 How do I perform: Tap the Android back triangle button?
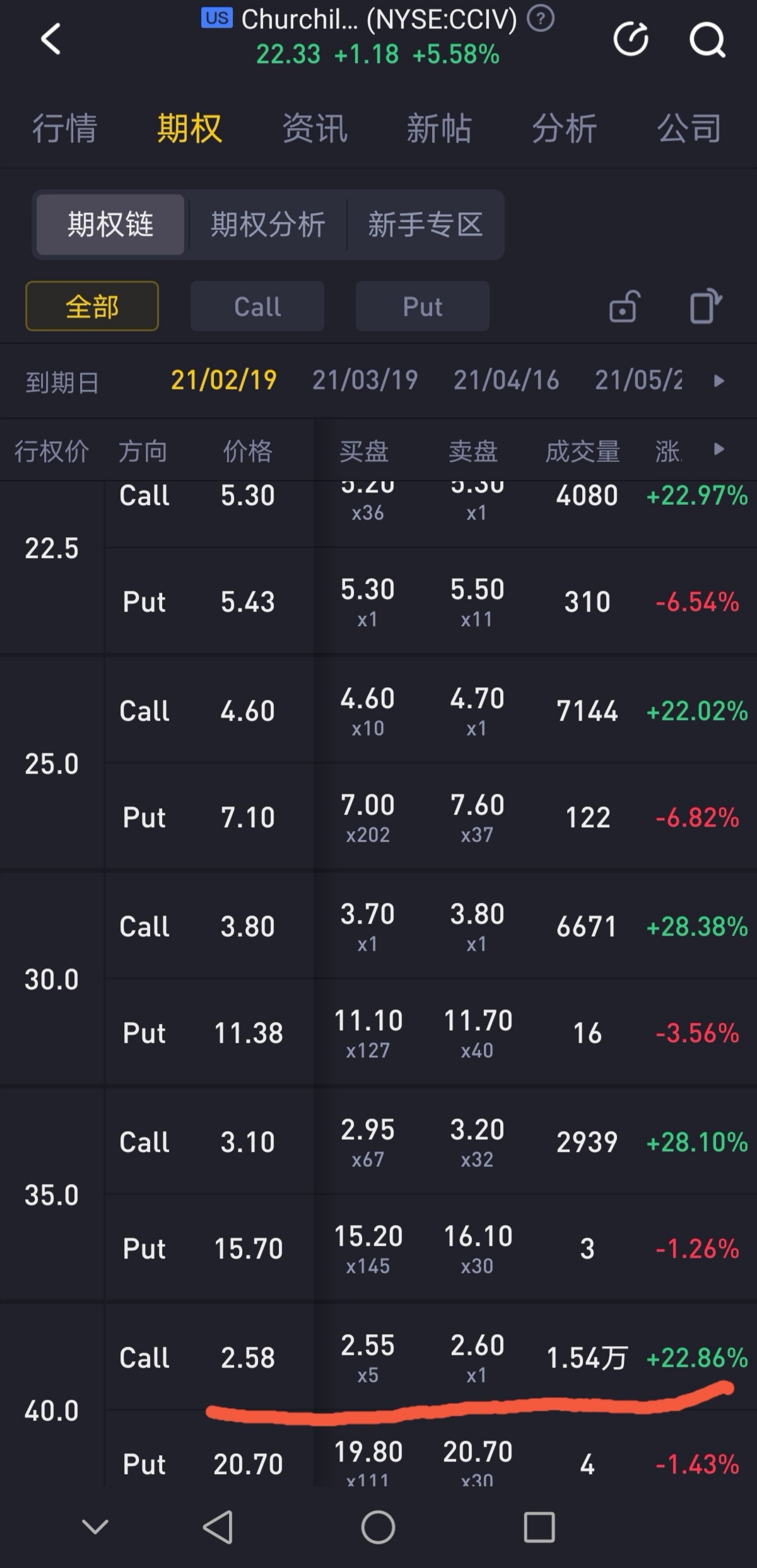[218, 1527]
